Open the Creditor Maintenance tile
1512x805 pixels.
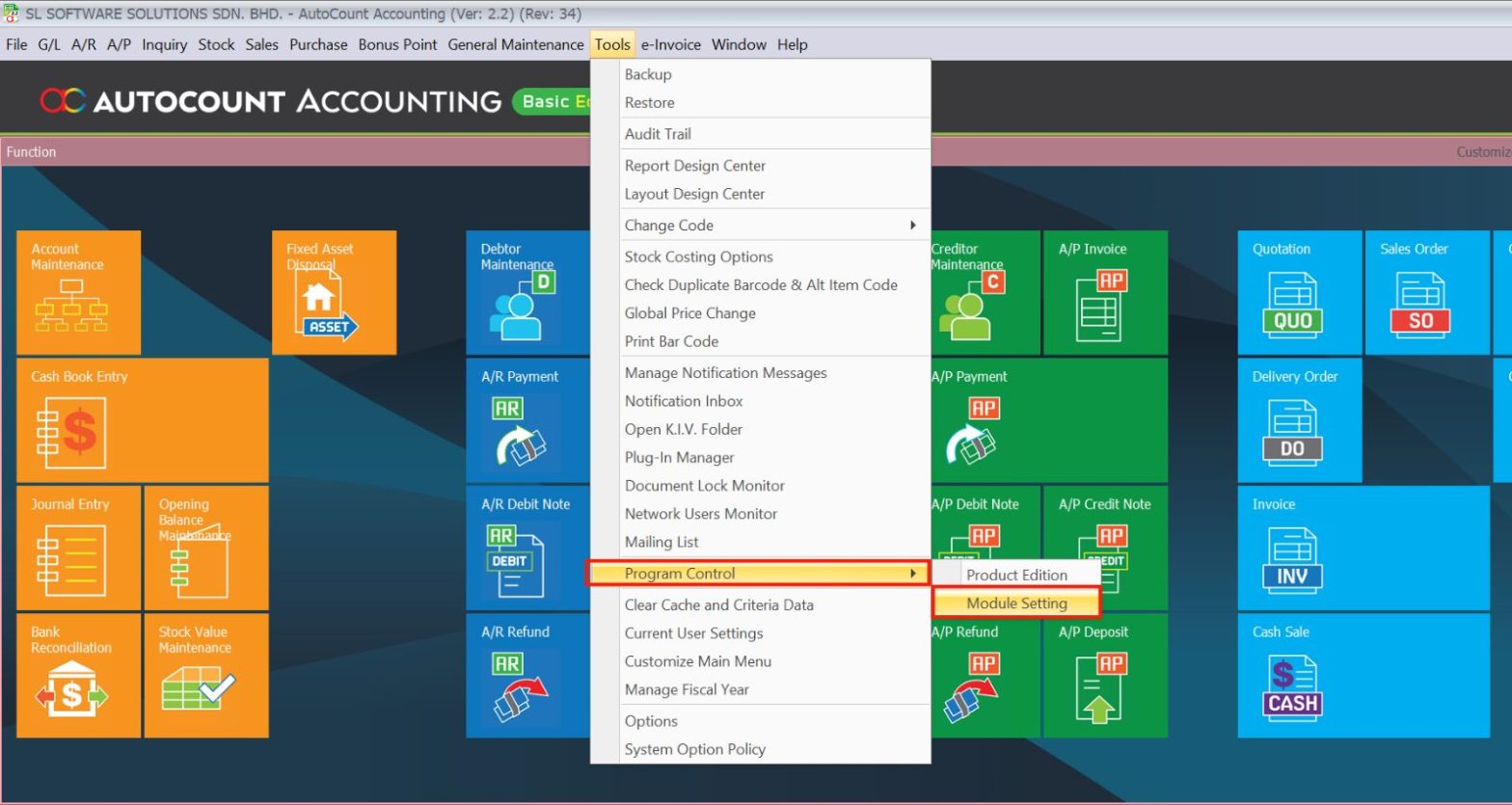[985, 292]
